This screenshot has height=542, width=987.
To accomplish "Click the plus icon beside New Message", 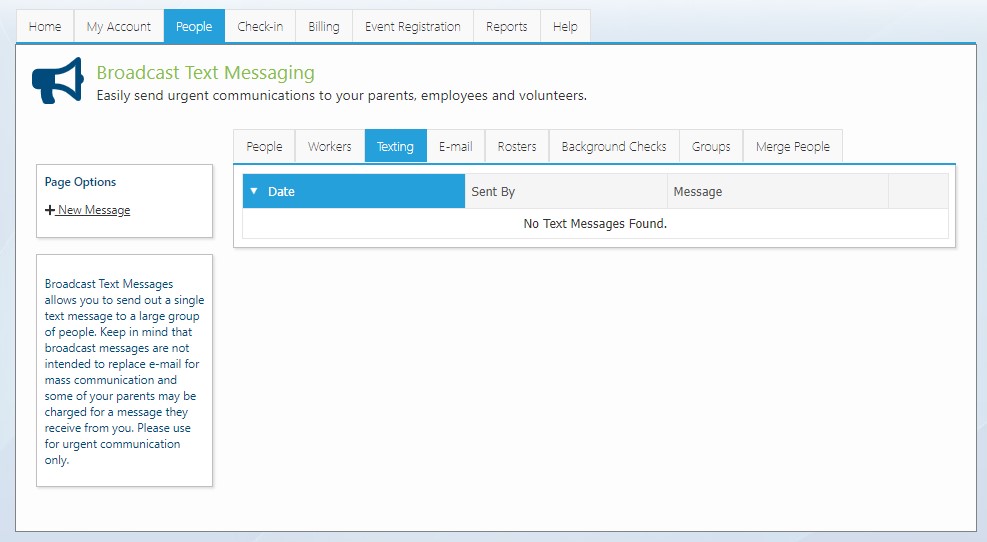I will coord(50,210).
